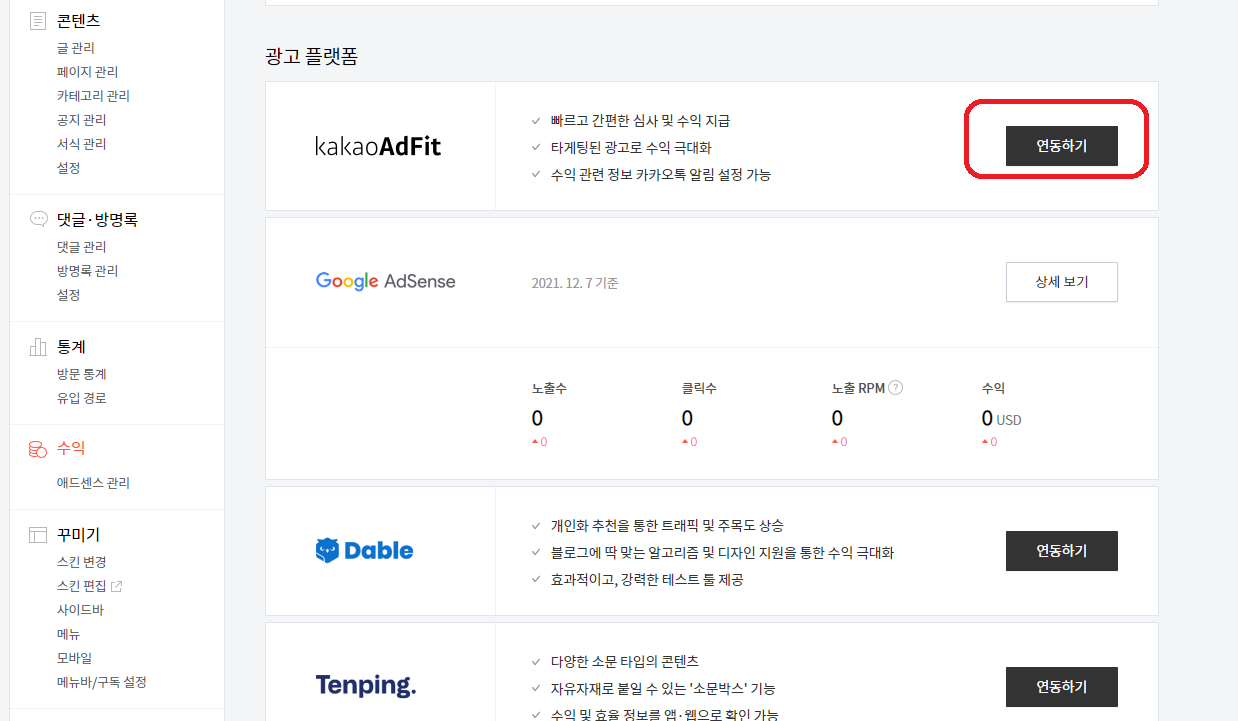
Task: Click the 클릭수 stat label
Action: pyautogui.click(x=700, y=388)
